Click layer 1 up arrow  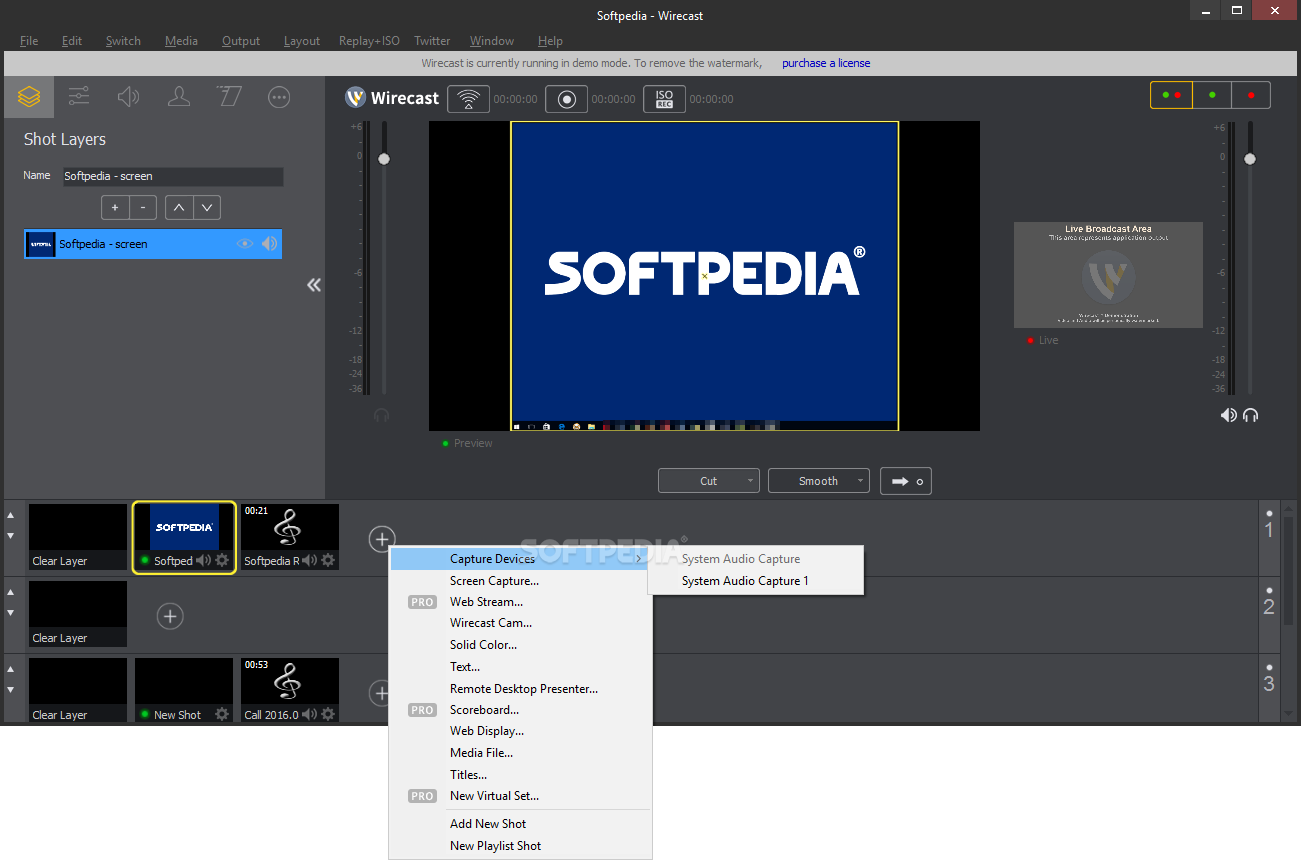[11, 515]
